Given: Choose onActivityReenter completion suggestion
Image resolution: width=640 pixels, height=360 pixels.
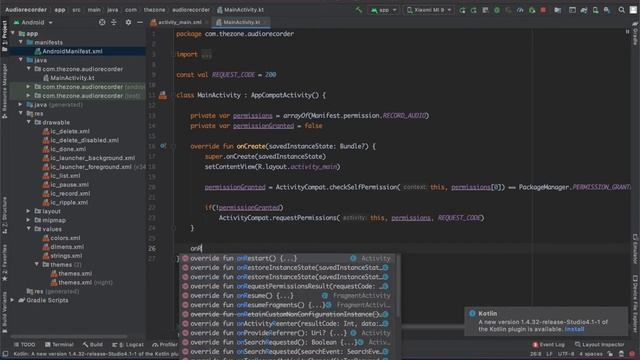Looking at the screenshot, I should (x=287, y=324).
